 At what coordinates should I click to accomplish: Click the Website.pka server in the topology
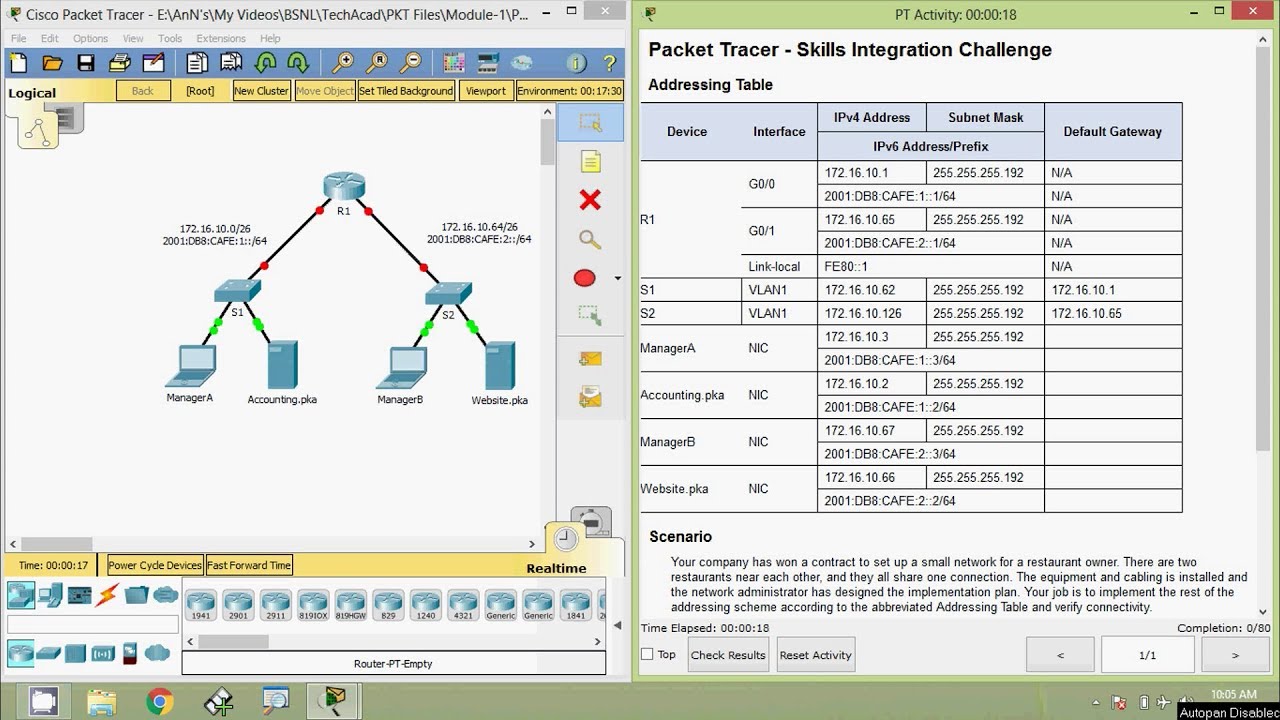pyautogui.click(x=500, y=367)
